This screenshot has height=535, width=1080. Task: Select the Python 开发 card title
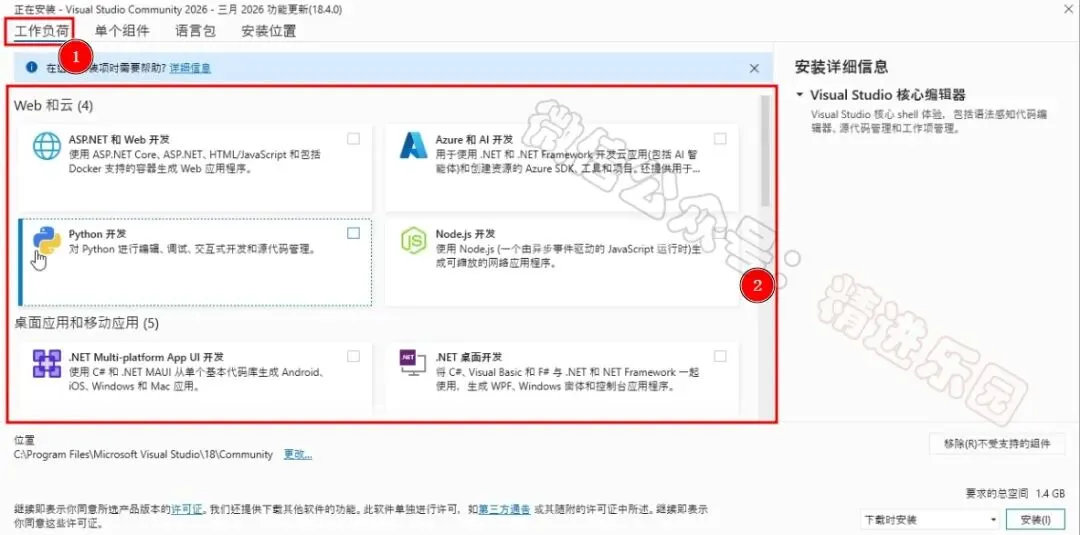tap(97, 234)
